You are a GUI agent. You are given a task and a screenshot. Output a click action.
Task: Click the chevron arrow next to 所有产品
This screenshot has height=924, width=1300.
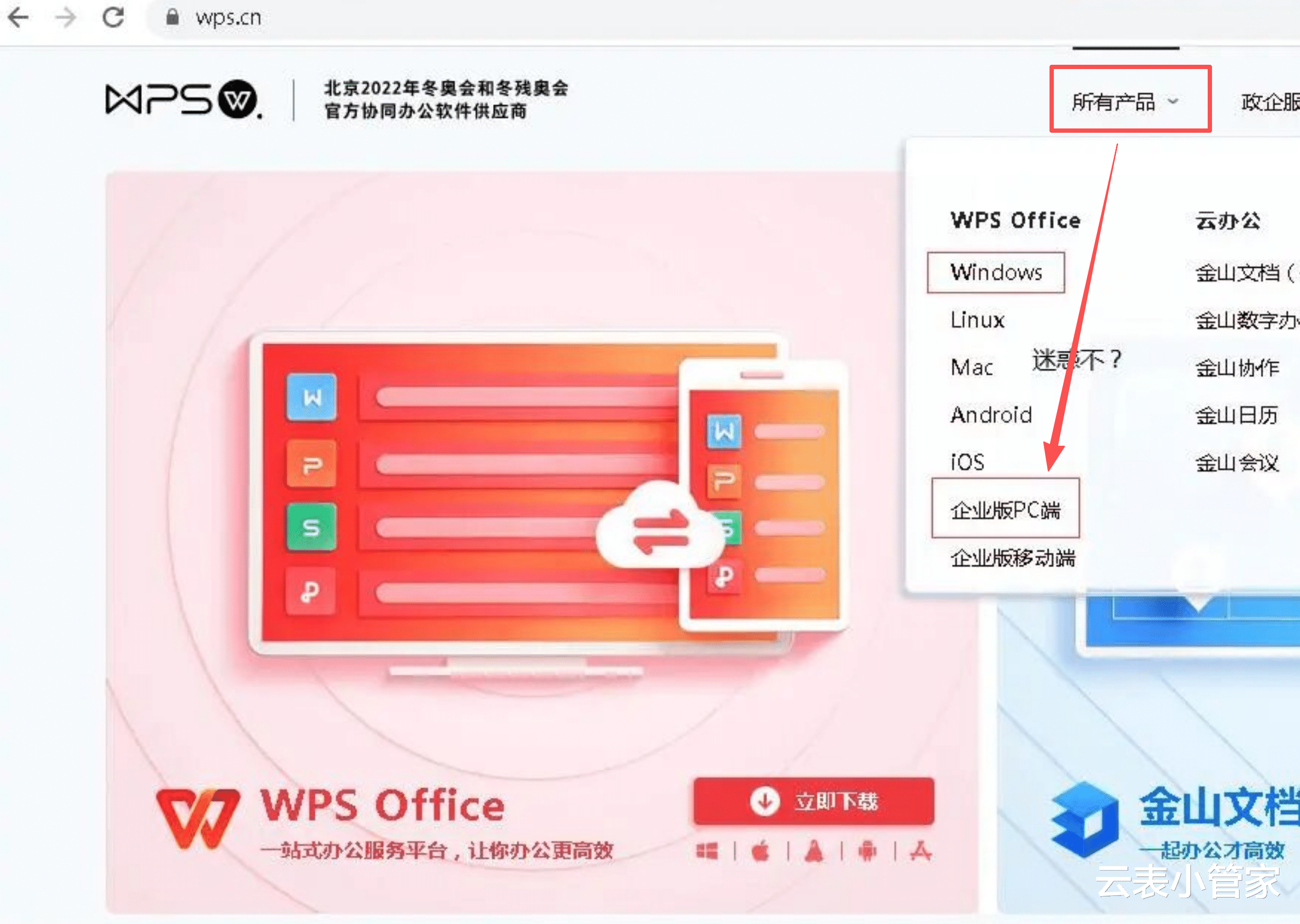click(1173, 101)
